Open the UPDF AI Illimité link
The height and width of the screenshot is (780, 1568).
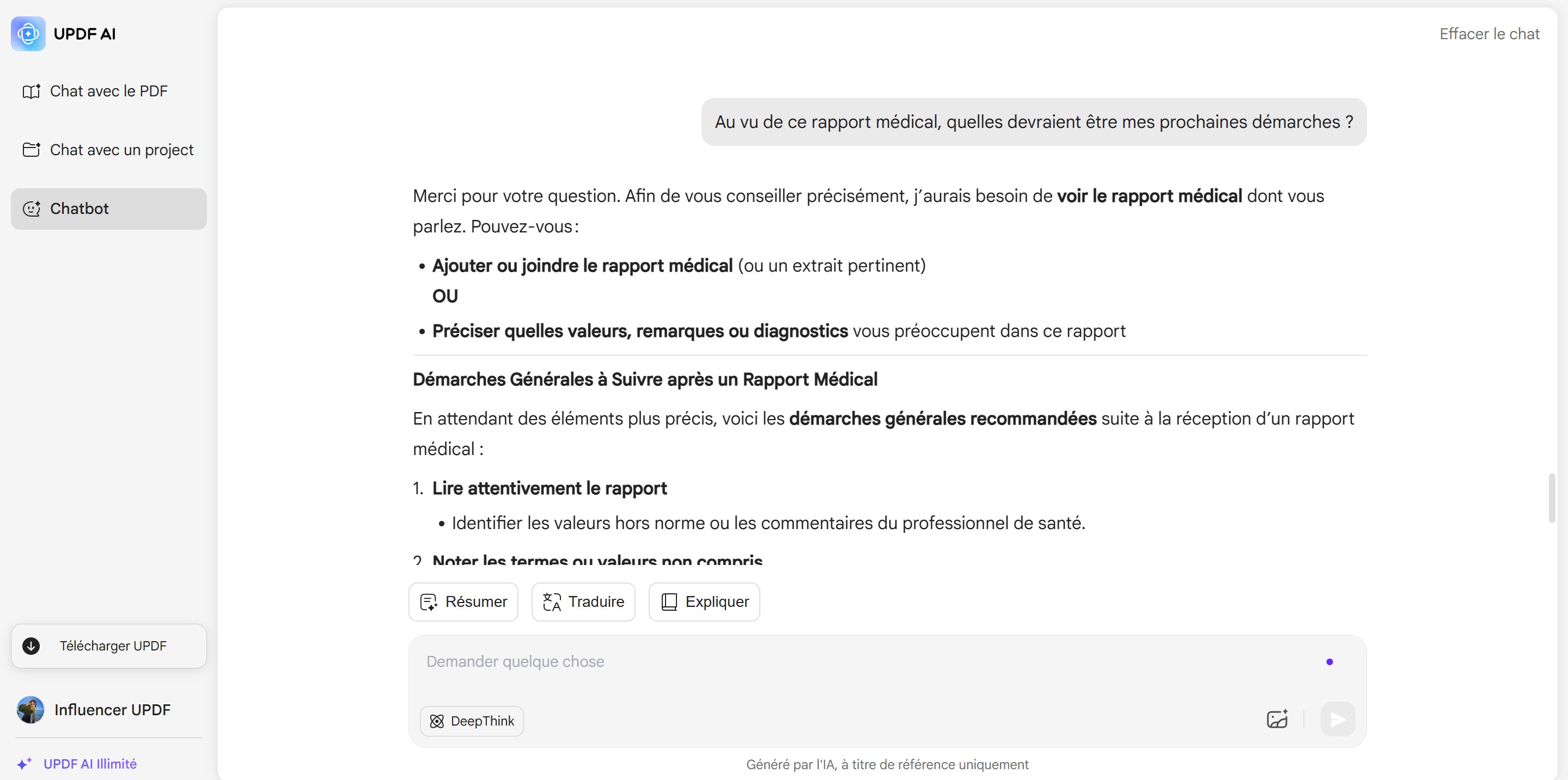click(89, 764)
